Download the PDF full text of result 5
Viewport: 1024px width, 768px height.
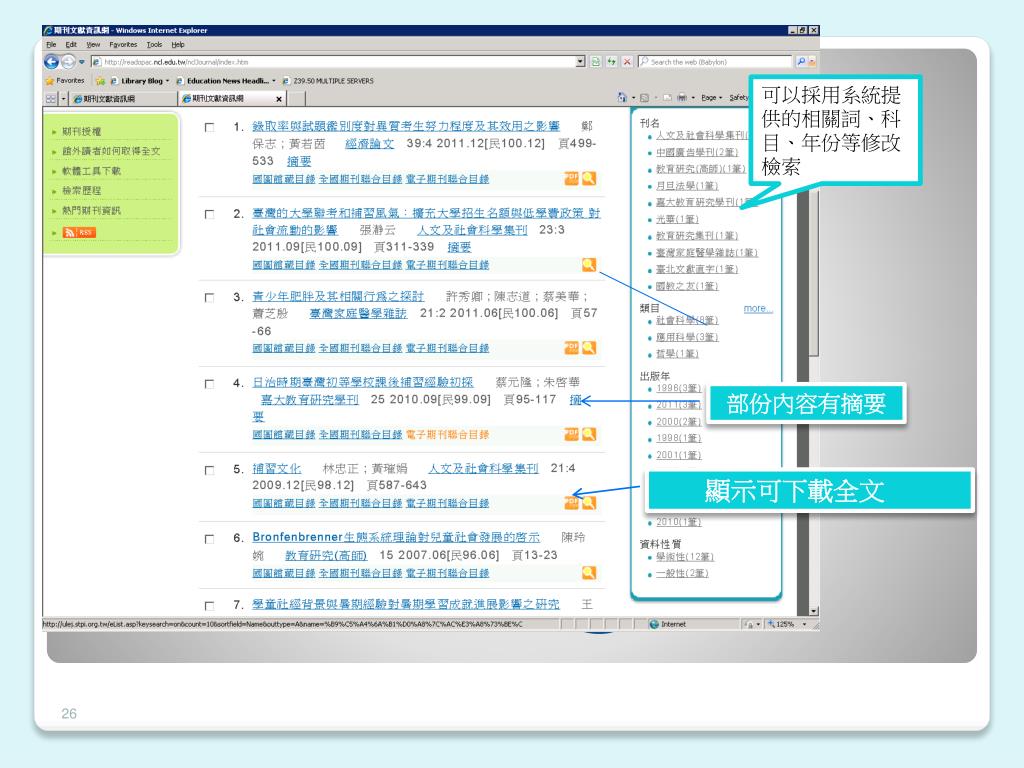tap(572, 502)
